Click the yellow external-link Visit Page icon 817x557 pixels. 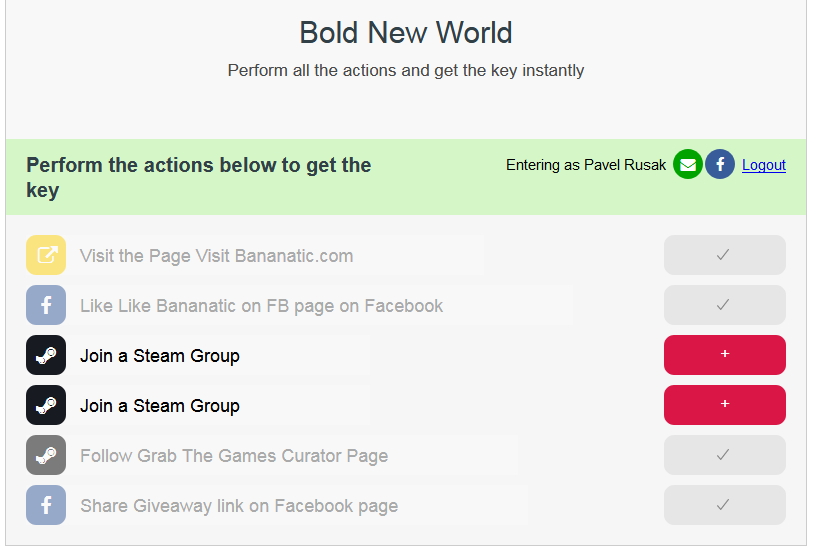46,255
